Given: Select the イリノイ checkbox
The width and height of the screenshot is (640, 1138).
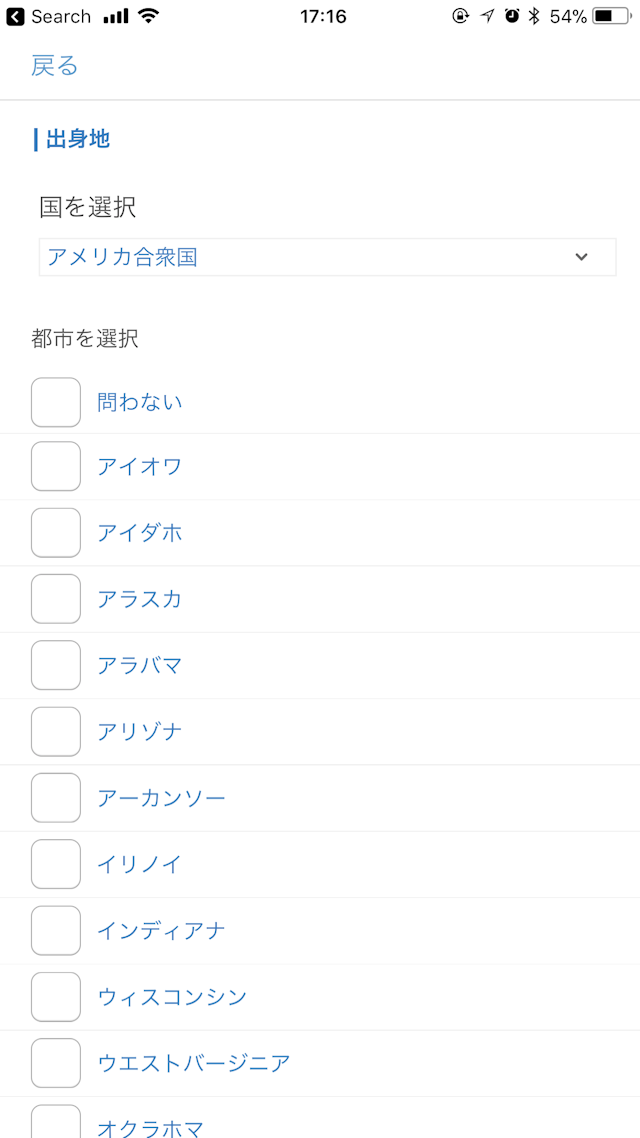Looking at the screenshot, I should pos(56,864).
